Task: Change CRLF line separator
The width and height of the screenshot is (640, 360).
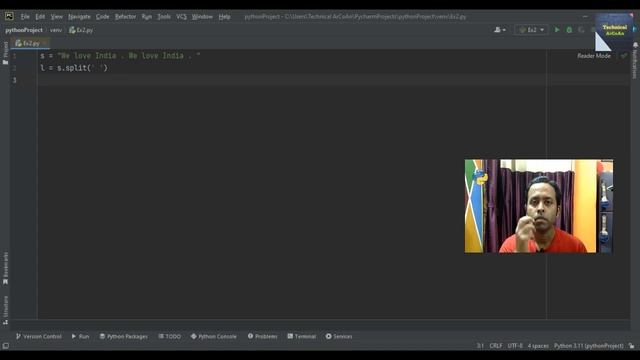Action: (x=496, y=346)
